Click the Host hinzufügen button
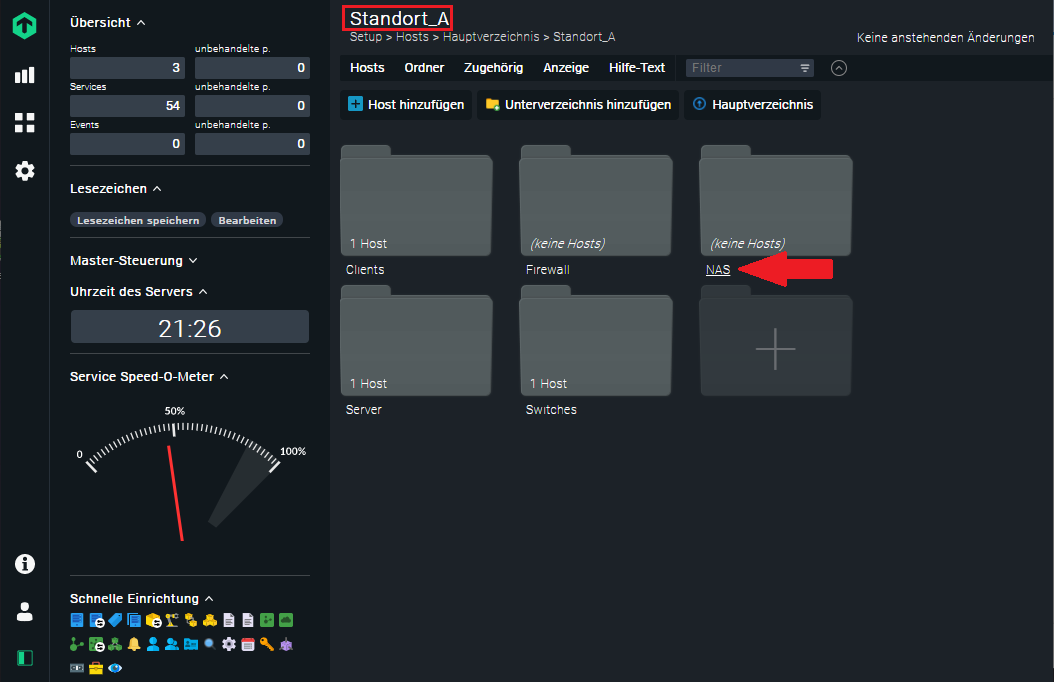1054x682 pixels. 406,104
